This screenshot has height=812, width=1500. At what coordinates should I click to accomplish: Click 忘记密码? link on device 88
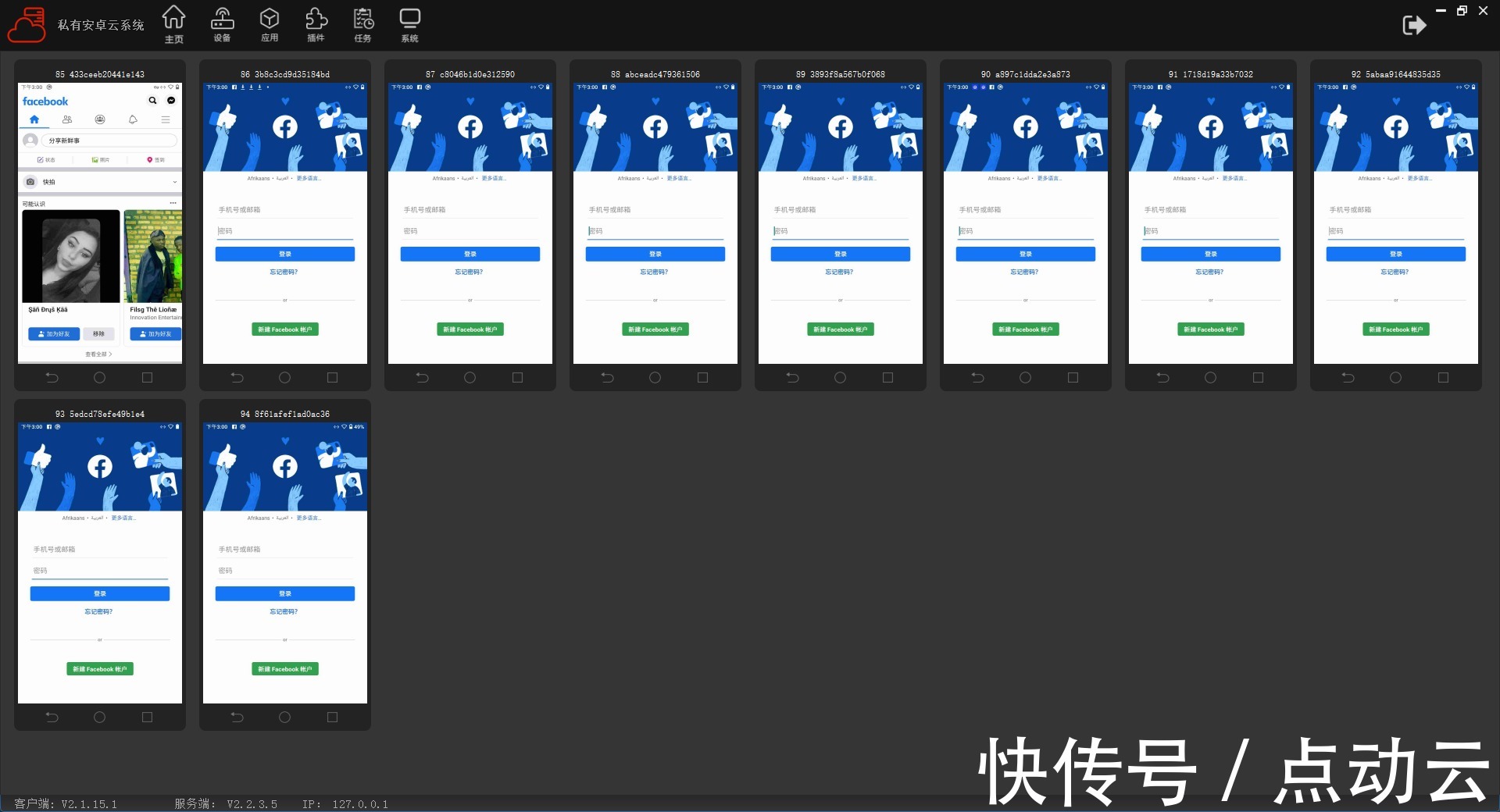655,272
